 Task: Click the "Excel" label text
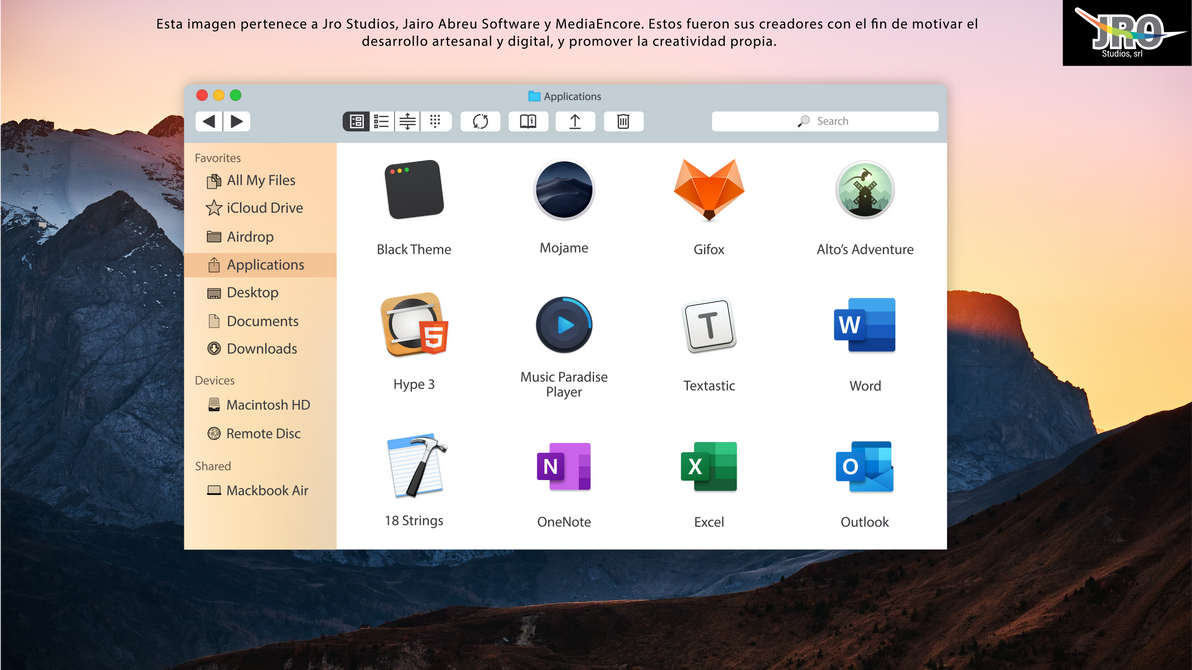click(709, 522)
